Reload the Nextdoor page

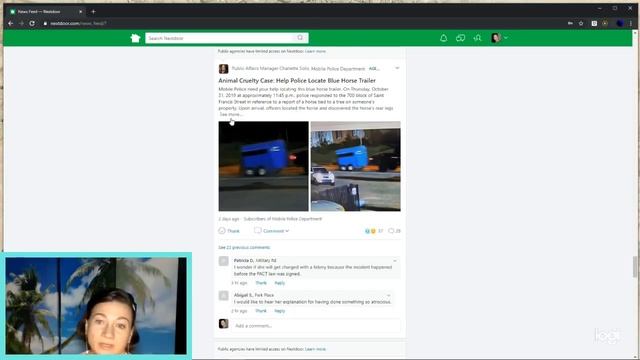click(x=32, y=23)
